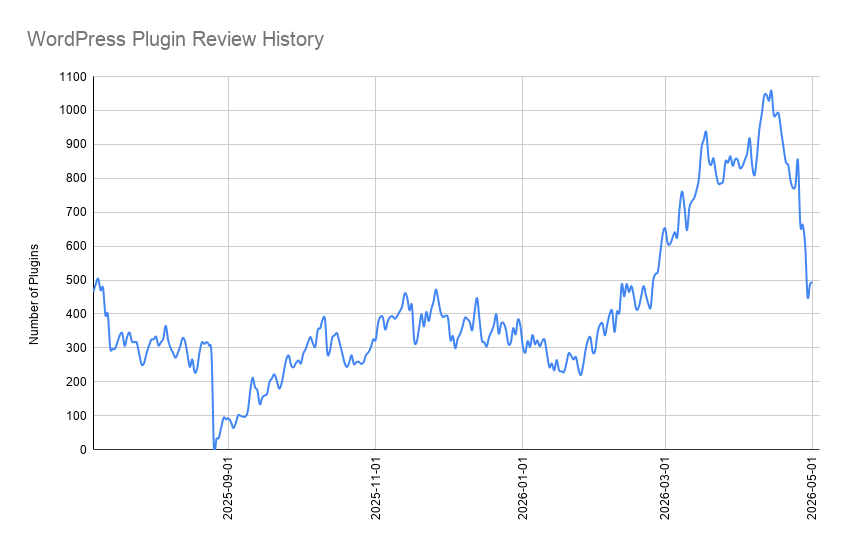Click the 2026-01-01 date label

click(x=522, y=488)
